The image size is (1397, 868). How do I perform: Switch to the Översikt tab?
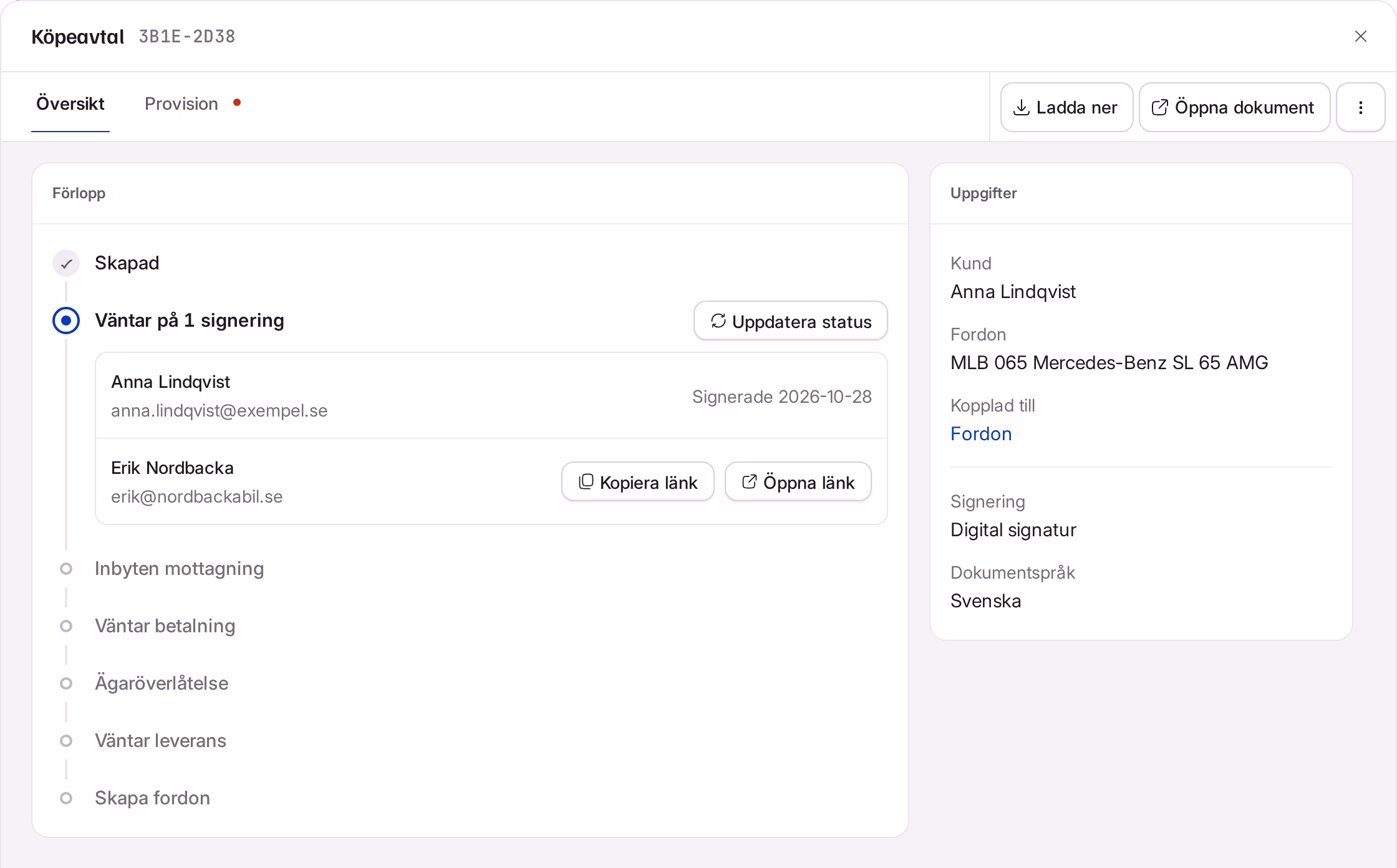tap(70, 104)
